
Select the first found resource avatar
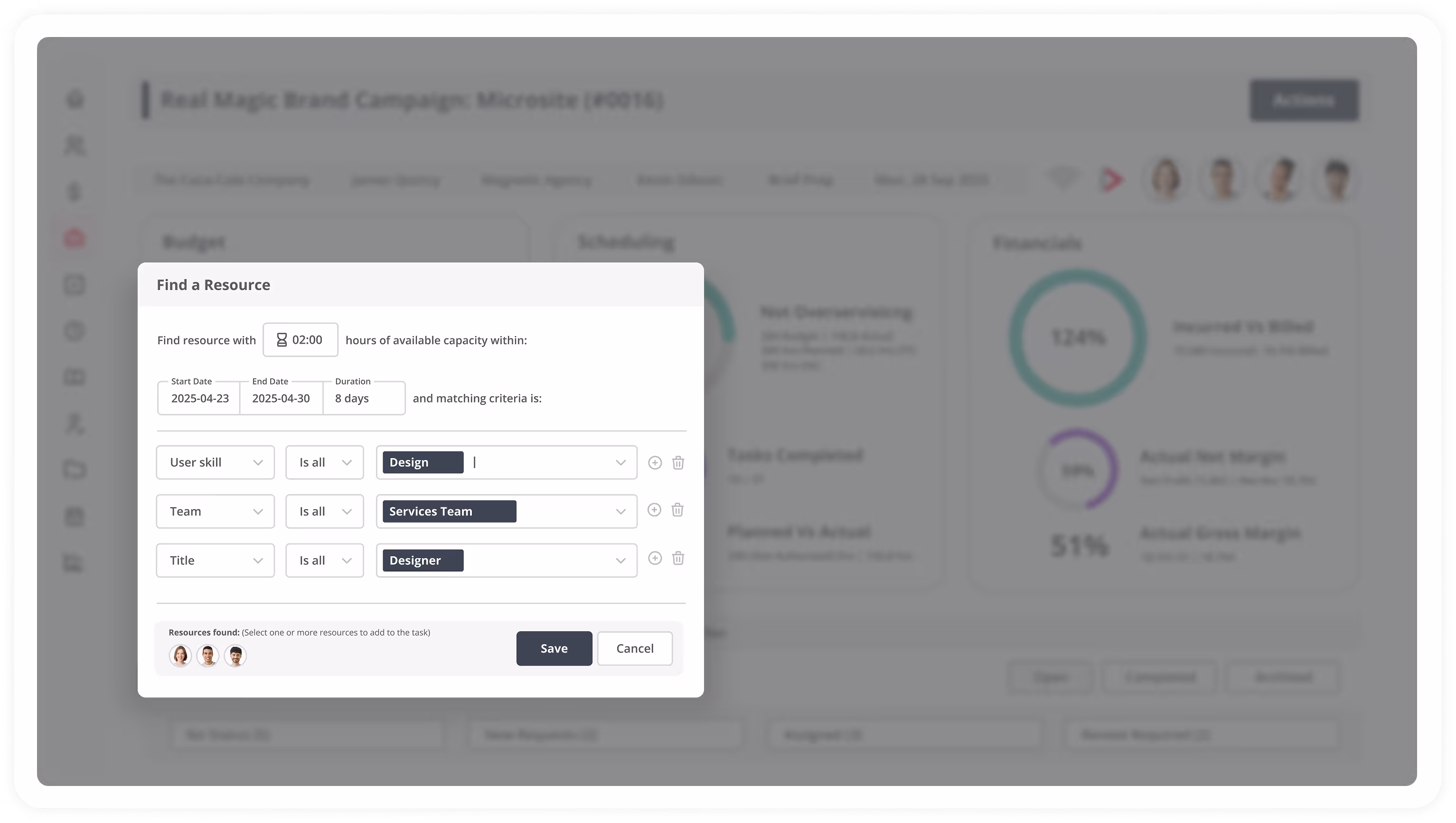[180, 655]
